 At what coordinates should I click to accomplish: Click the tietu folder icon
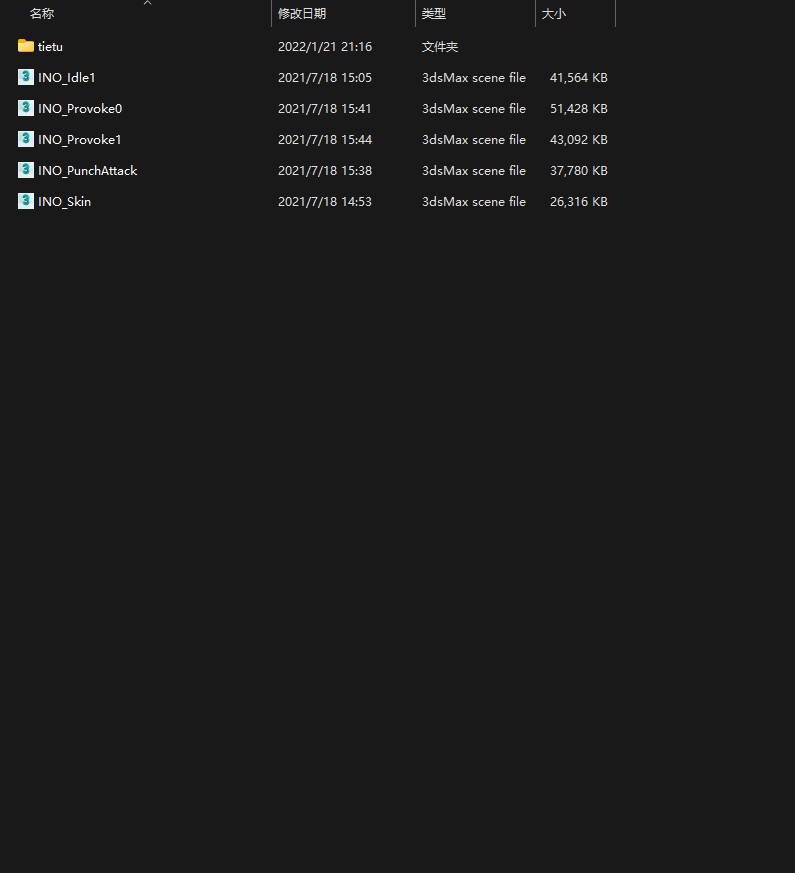pyautogui.click(x=26, y=46)
